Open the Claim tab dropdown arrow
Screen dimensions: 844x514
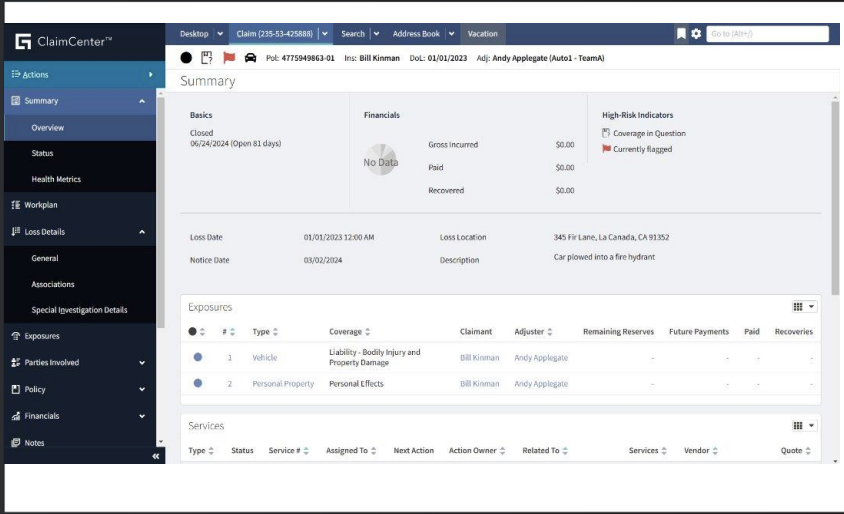(325, 34)
